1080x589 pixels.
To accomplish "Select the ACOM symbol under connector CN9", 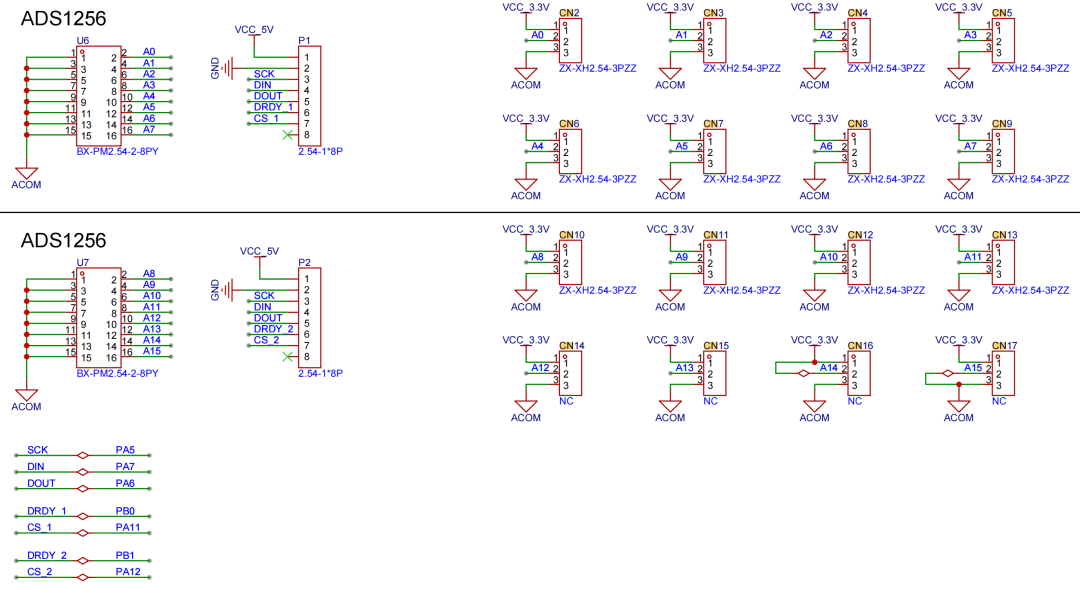I will [x=959, y=189].
